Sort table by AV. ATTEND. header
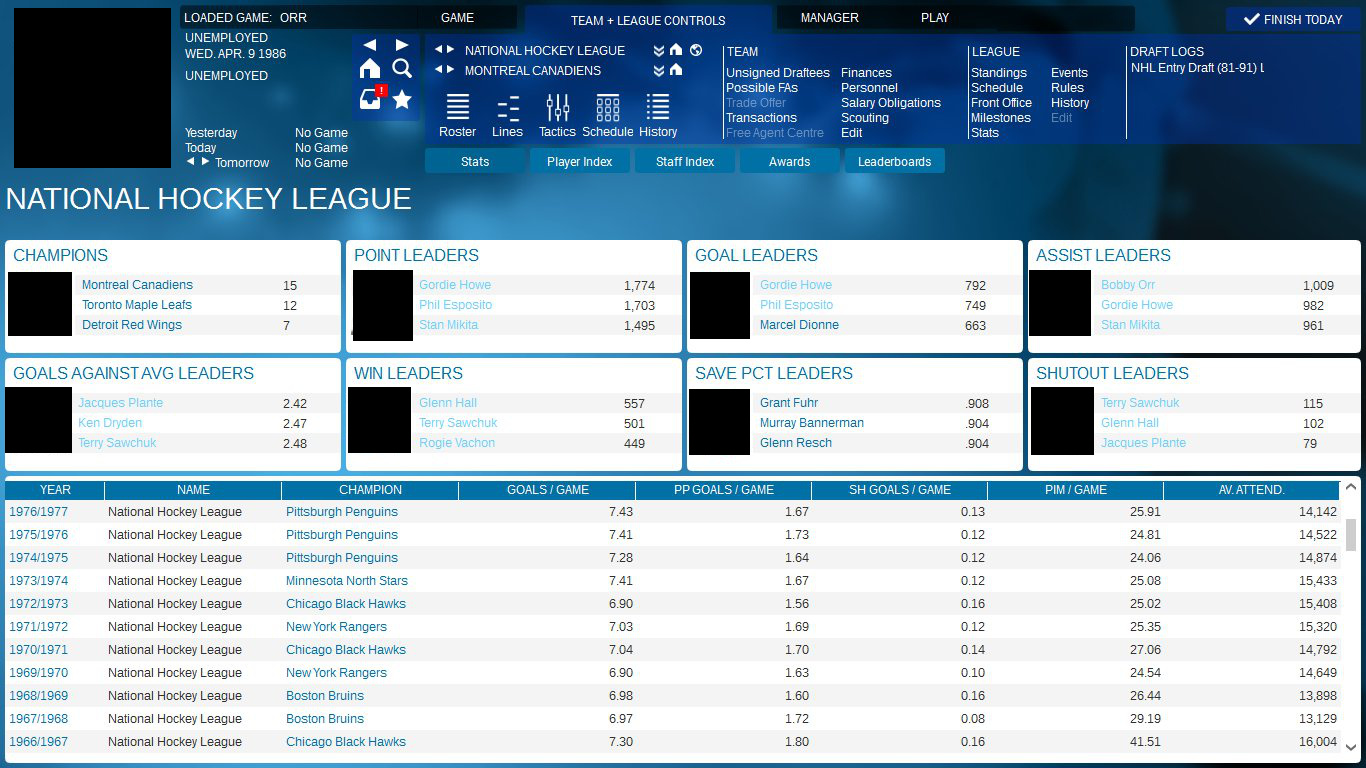This screenshot has width=1366, height=768. click(x=1252, y=490)
